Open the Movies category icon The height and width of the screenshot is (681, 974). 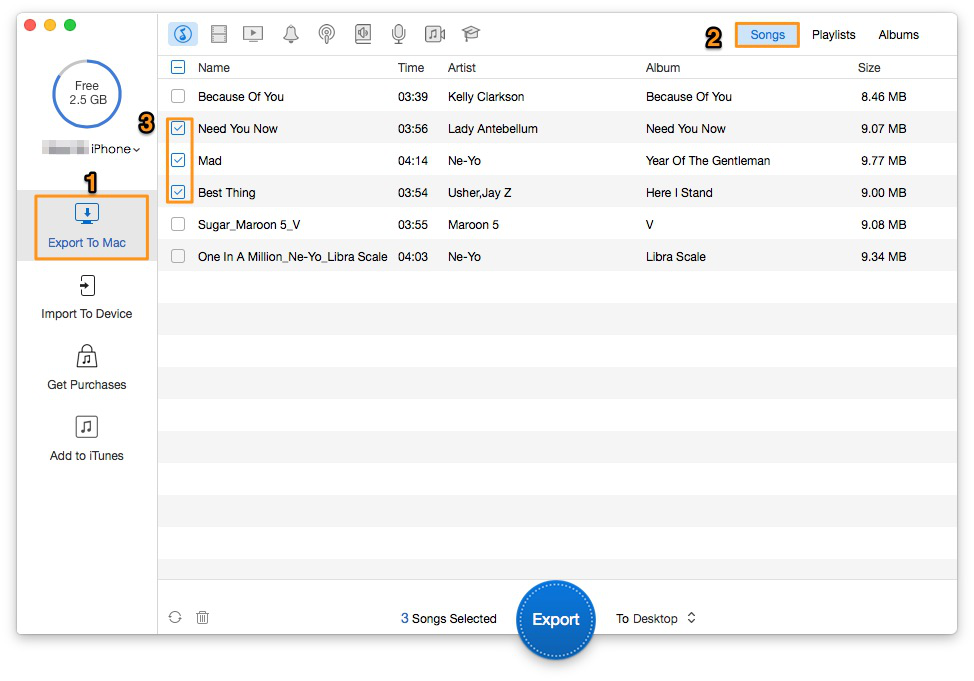click(x=219, y=34)
